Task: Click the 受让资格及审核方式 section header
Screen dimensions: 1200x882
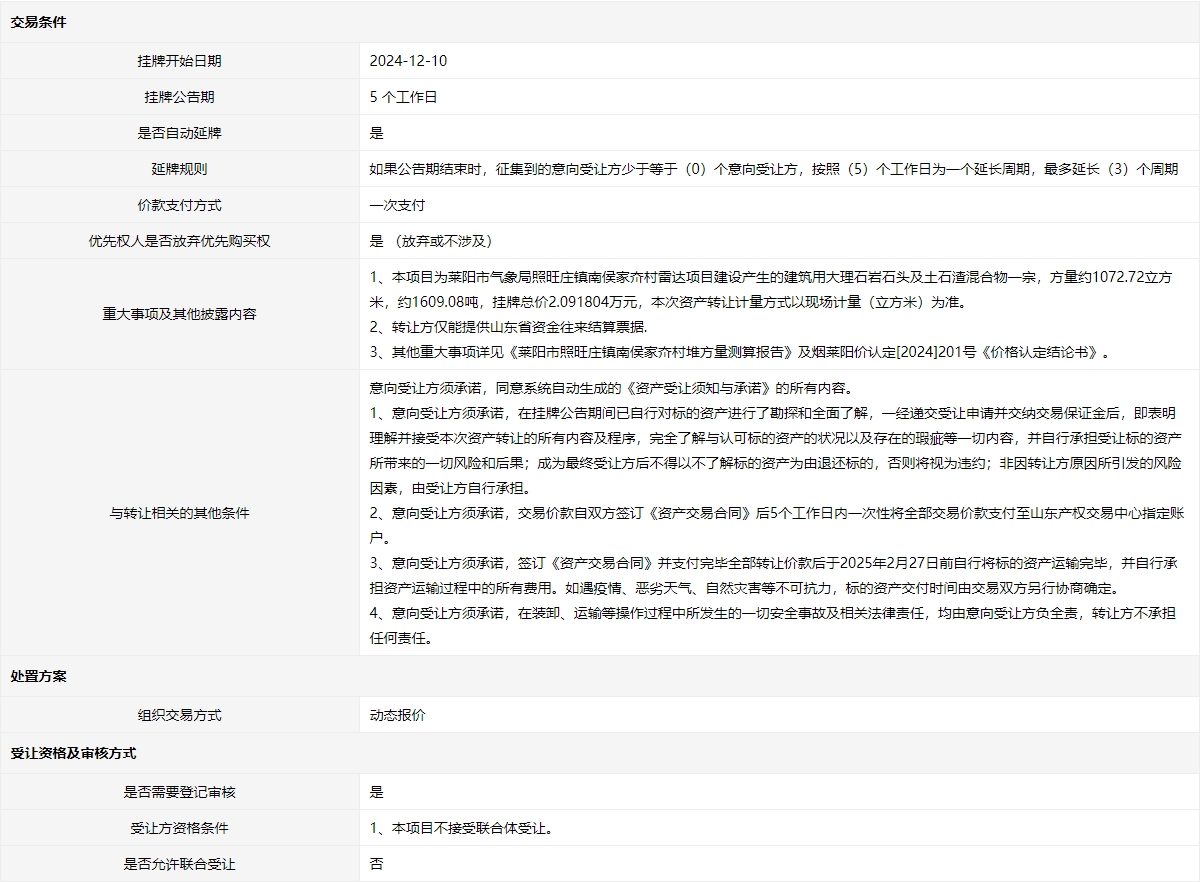Action: [x=73, y=753]
